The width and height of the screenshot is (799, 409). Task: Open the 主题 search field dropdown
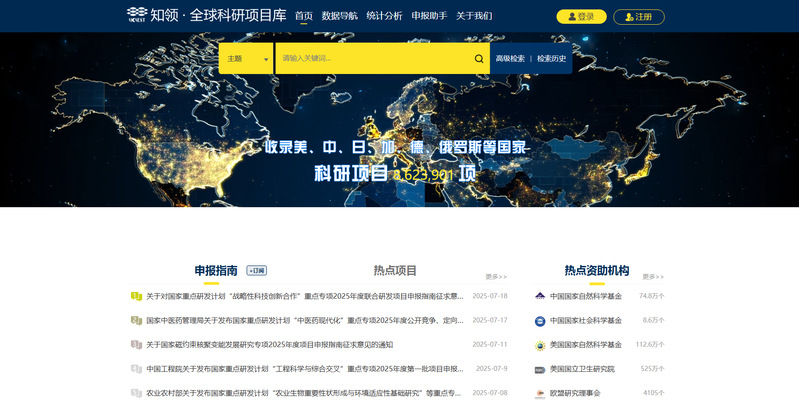pyautogui.click(x=246, y=58)
